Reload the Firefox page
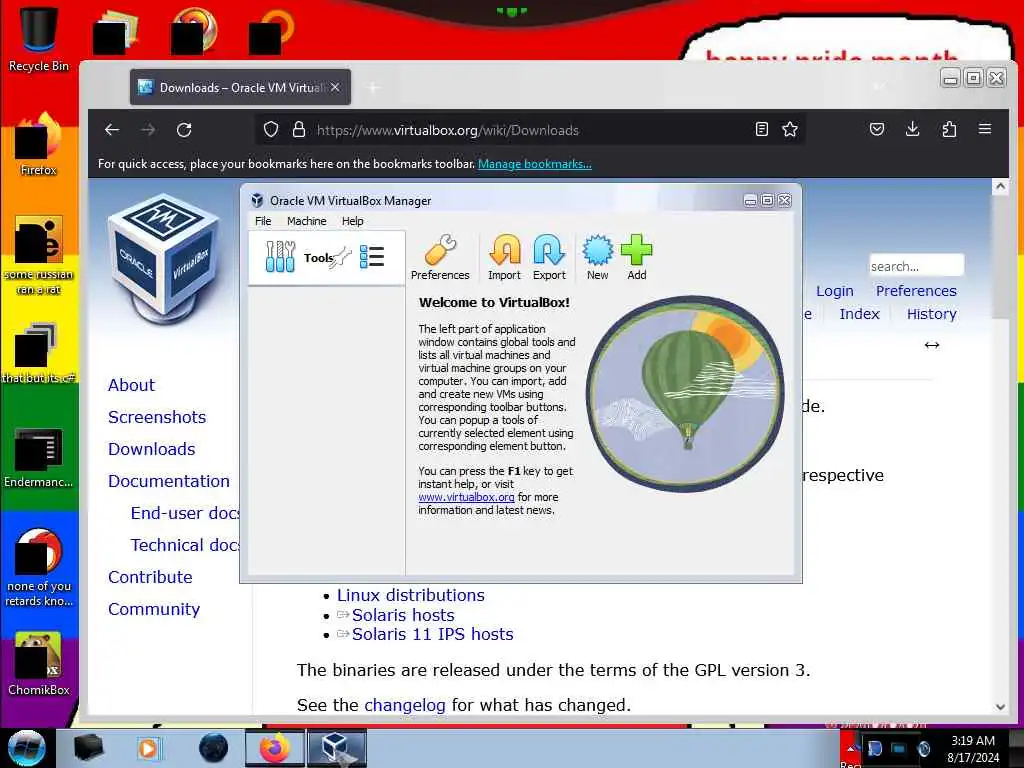The height and width of the screenshot is (768, 1024). click(184, 129)
